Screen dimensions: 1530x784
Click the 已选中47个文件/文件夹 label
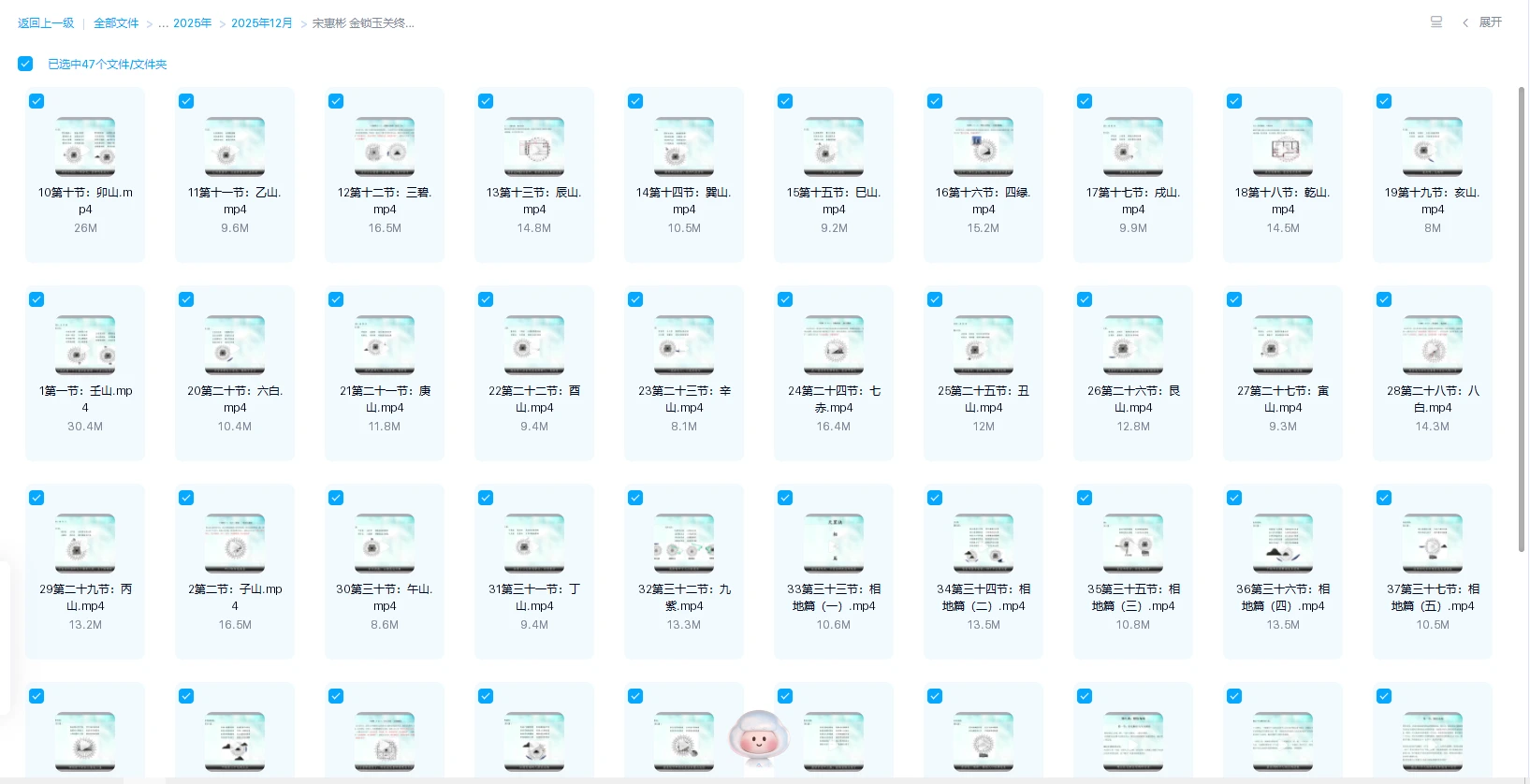tap(108, 65)
